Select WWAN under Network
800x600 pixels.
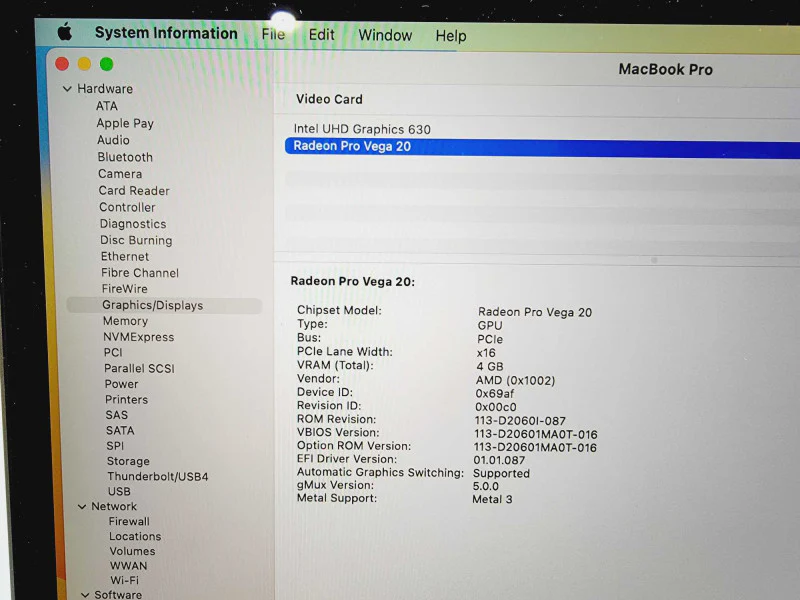tap(128, 566)
